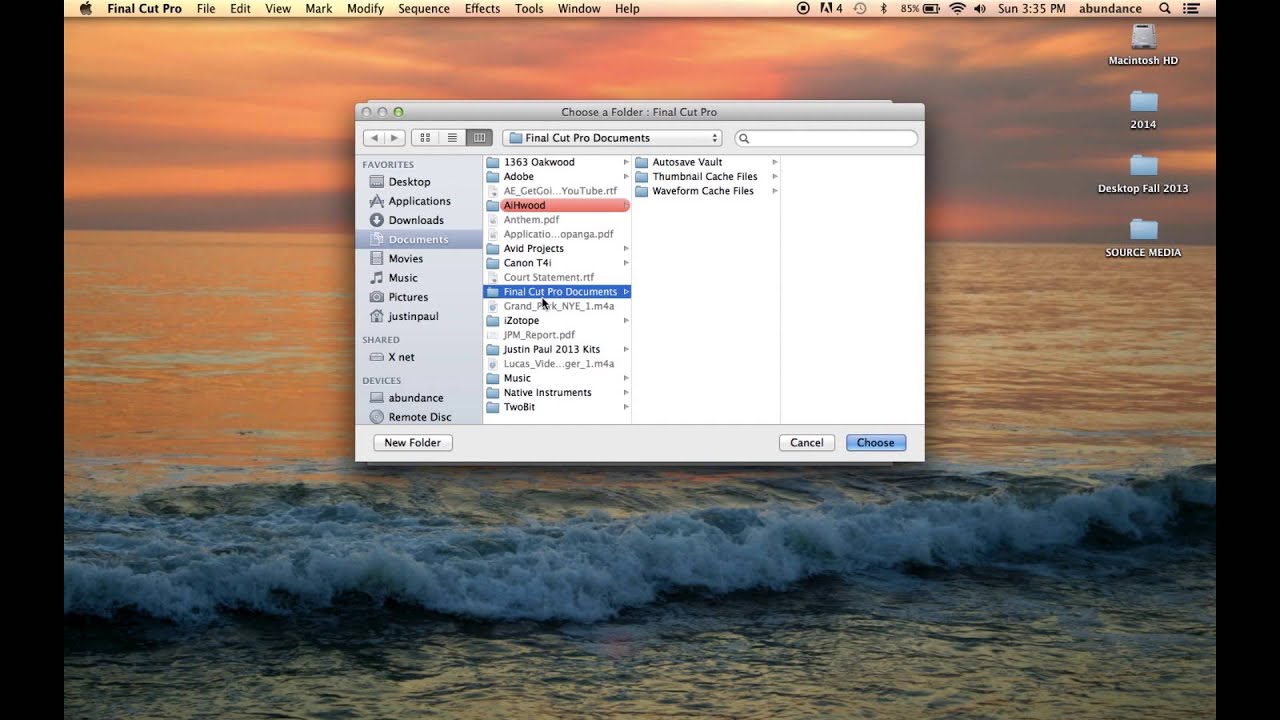Open Spotlight search in menu bar
Viewport: 1280px width, 720px height.
1164,8
